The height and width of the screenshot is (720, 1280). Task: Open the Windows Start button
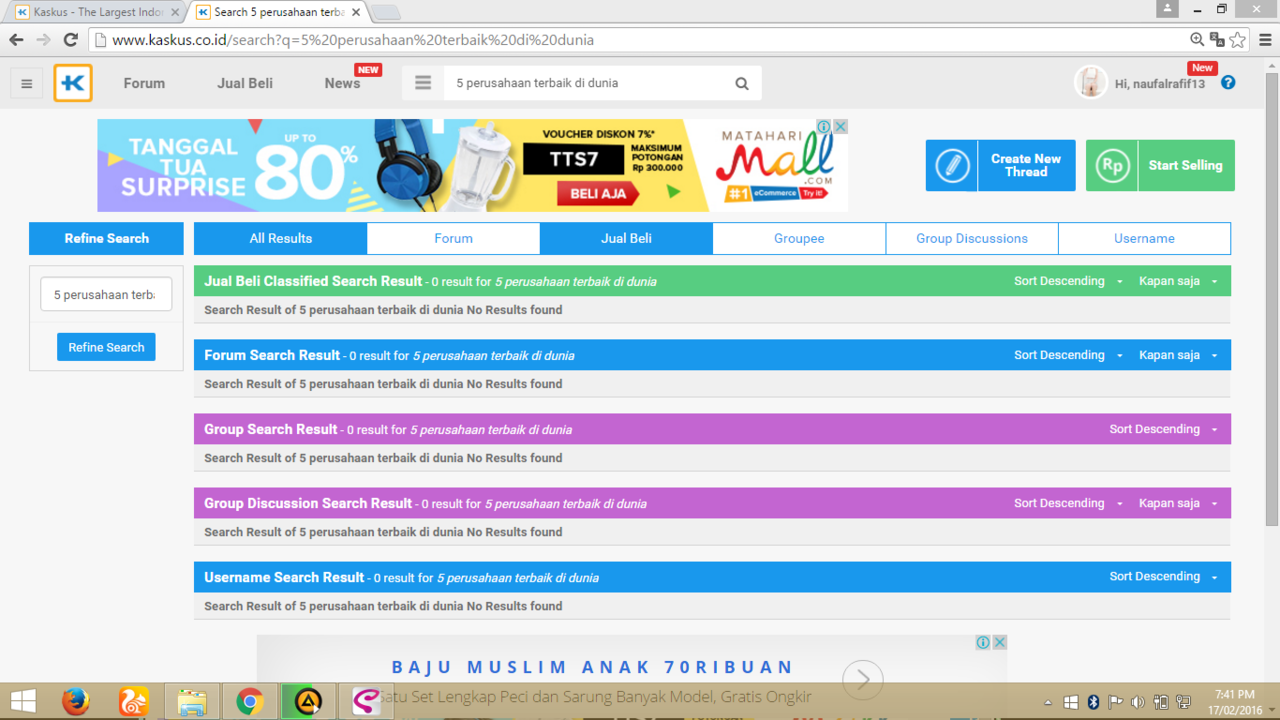click(23, 702)
